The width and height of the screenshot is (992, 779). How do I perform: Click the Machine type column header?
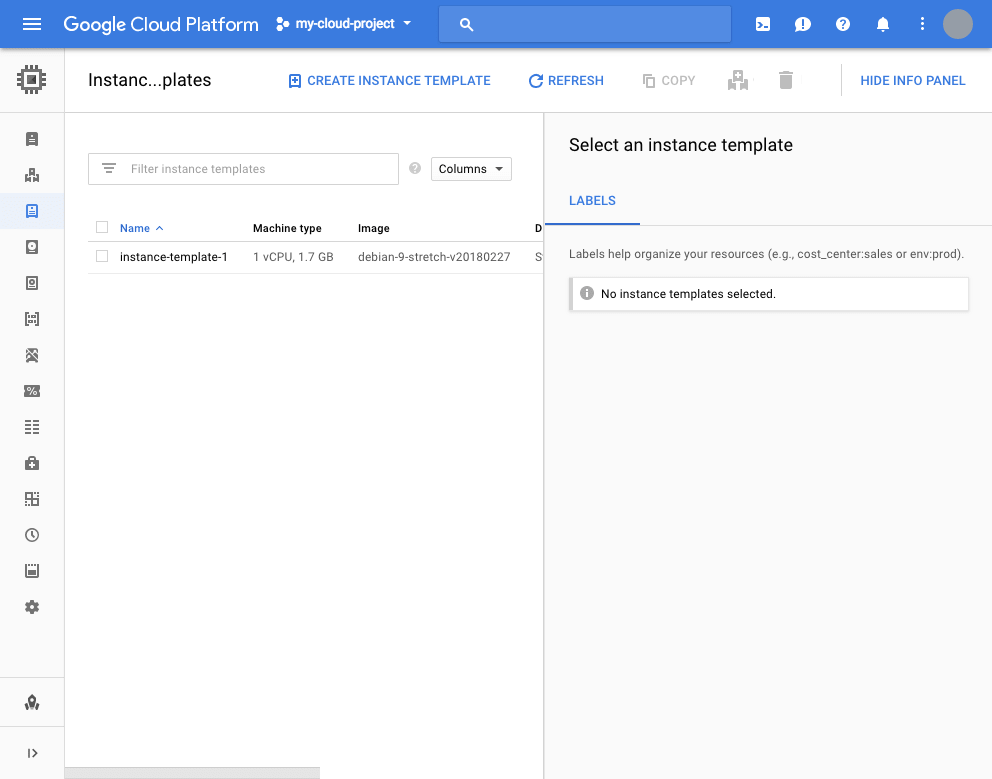287,228
